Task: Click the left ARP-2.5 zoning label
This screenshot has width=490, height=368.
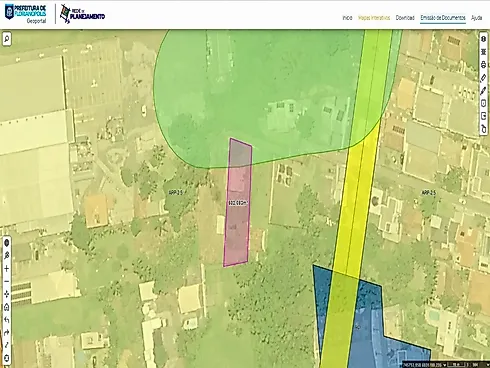Action: pos(176,192)
